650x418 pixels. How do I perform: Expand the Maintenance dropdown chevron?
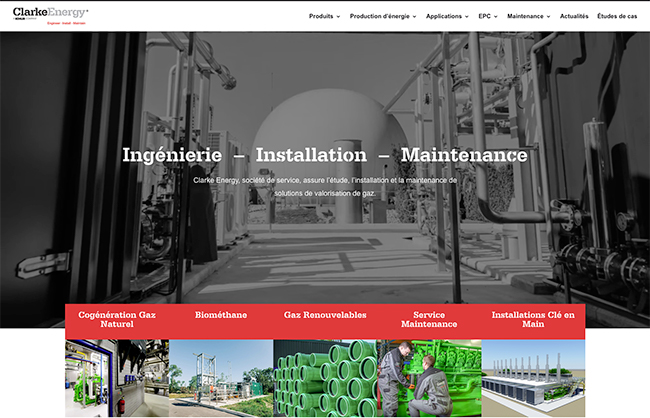click(548, 17)
